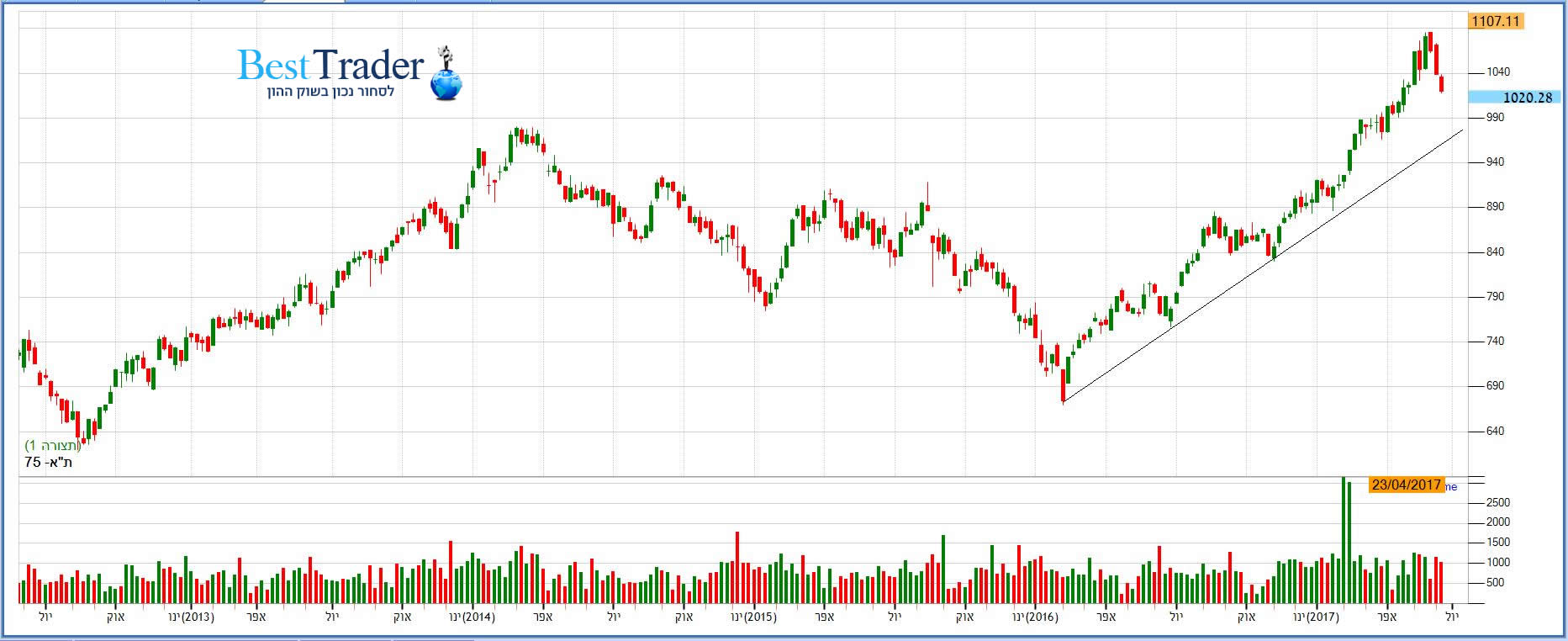Click the globe icon beside BestTrader logo

446,83
